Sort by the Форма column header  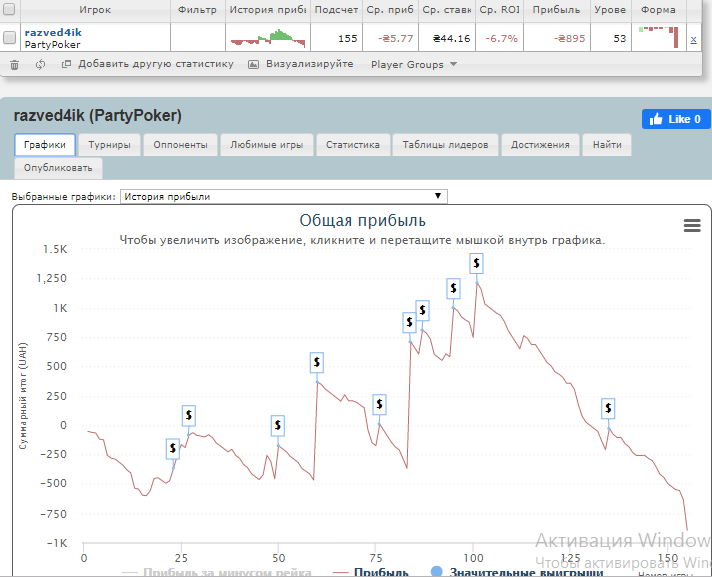click(x=658, y=10)
